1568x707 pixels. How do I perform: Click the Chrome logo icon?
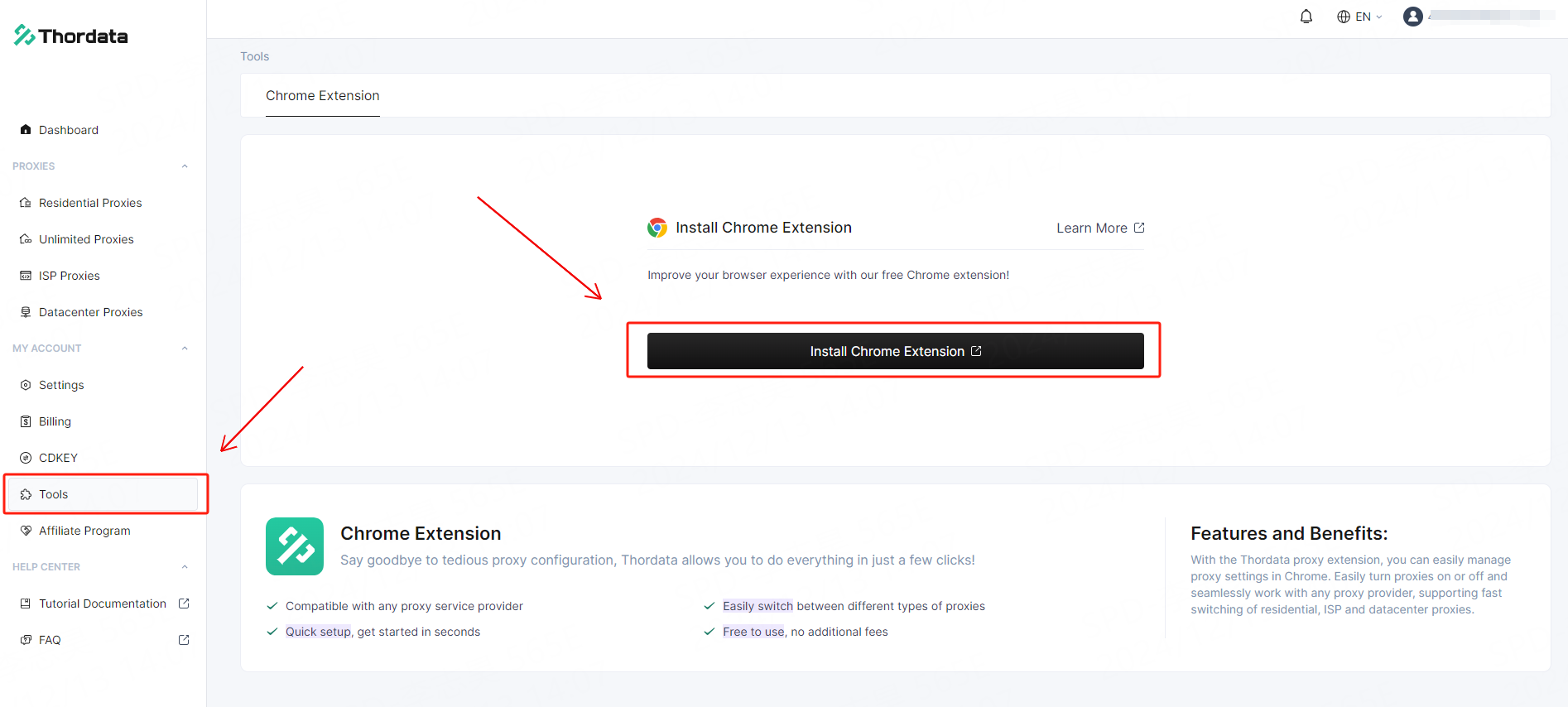(657, 228)
